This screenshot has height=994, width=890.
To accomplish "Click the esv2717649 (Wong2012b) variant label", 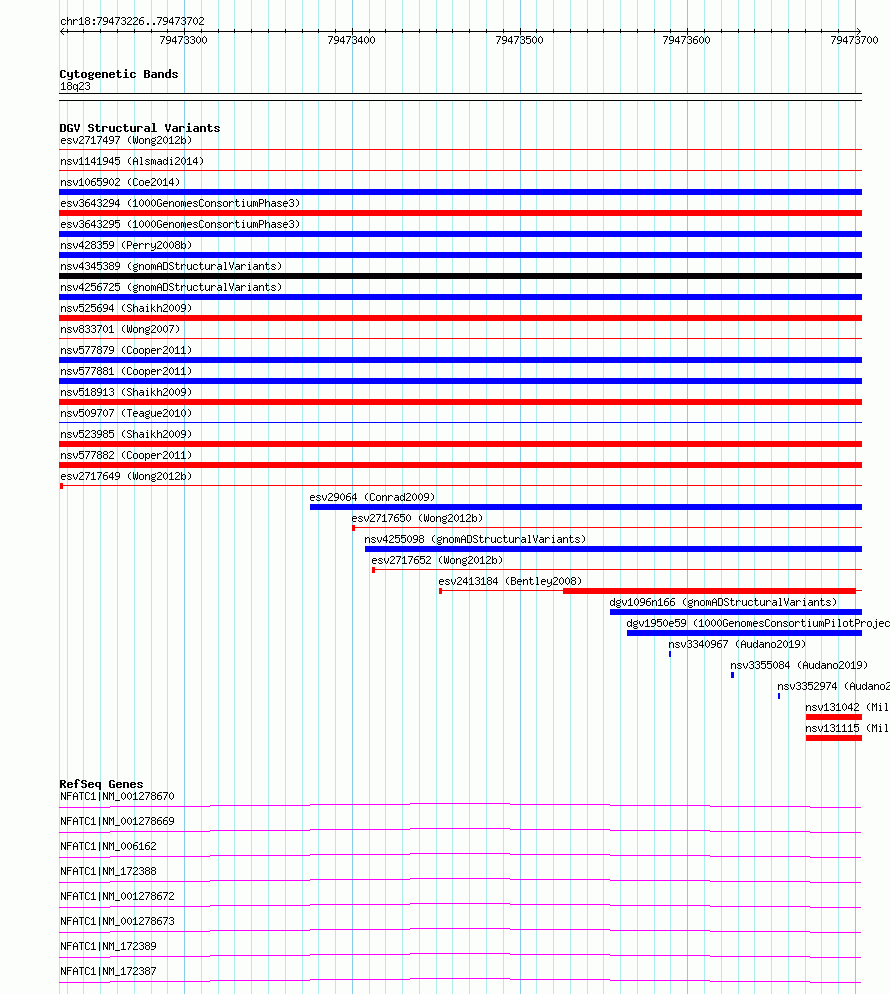I will [x=126, y=475].
